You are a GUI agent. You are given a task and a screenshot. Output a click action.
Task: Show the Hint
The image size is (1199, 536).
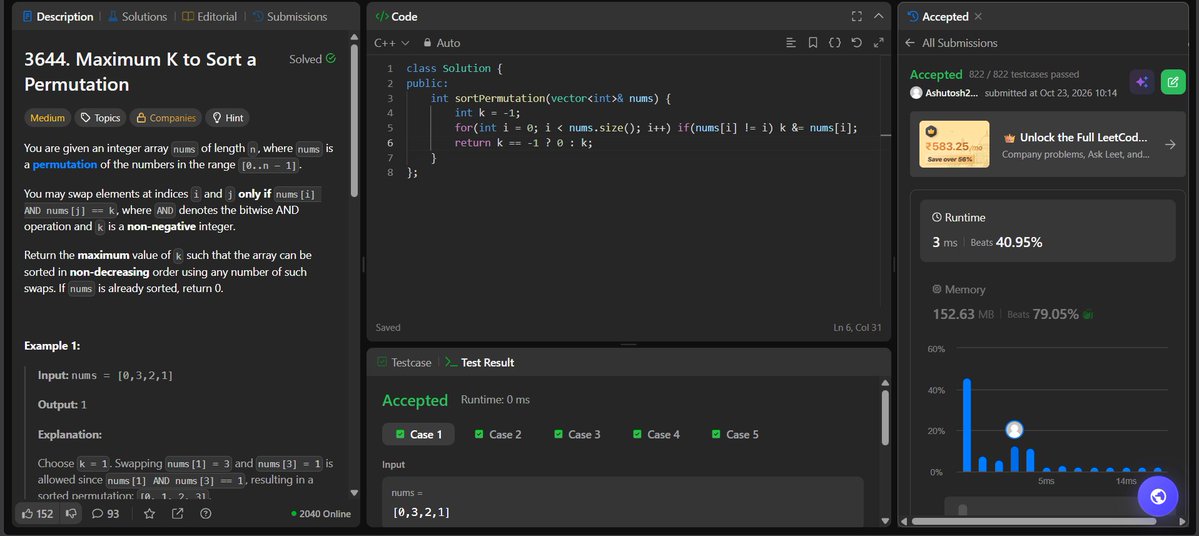coord(227,118)
